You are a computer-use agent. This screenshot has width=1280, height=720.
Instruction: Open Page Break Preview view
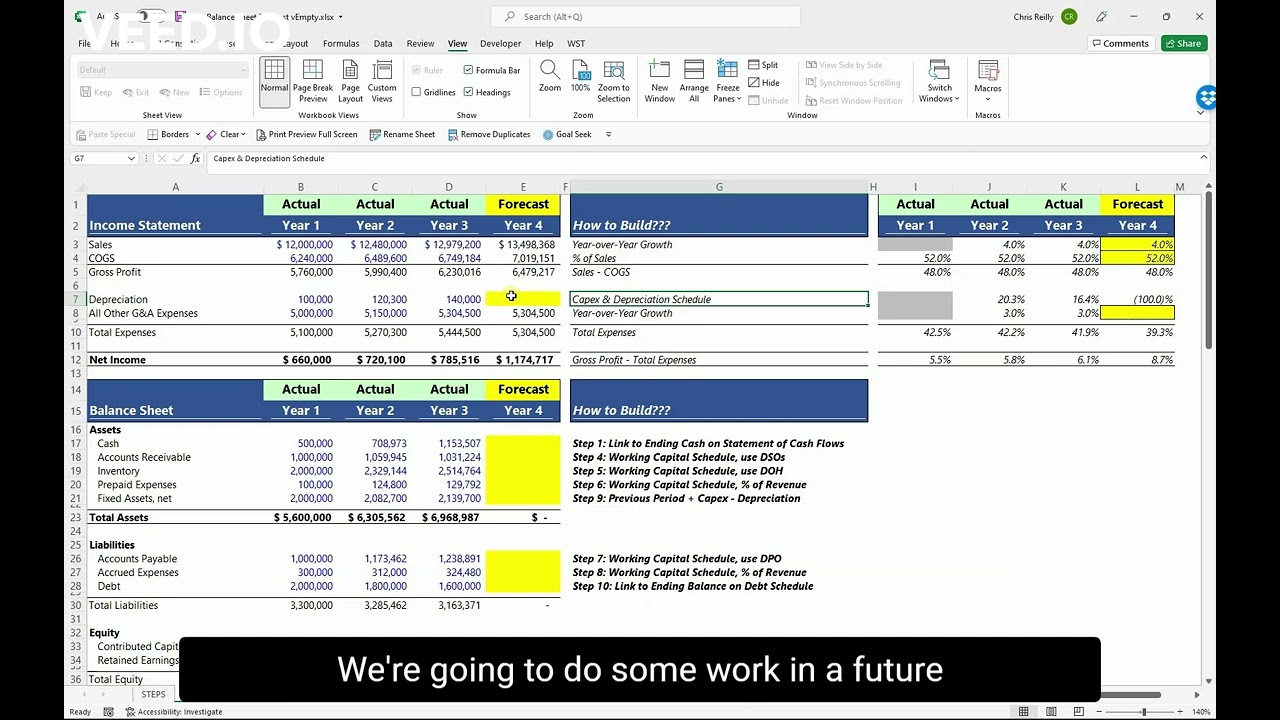(x=313, y=81)
